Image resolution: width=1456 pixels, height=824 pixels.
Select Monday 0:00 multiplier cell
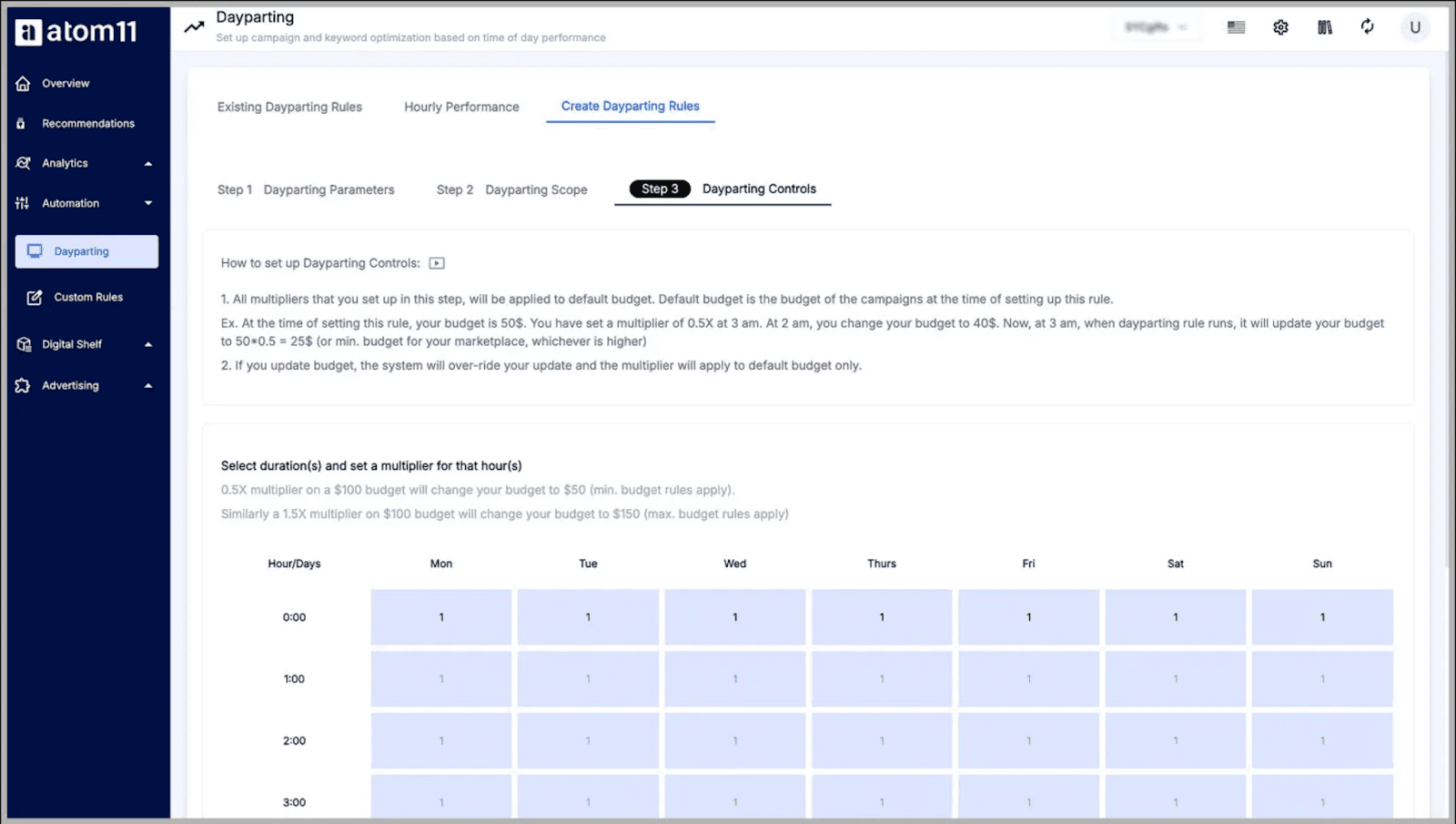tap(440, 616)
